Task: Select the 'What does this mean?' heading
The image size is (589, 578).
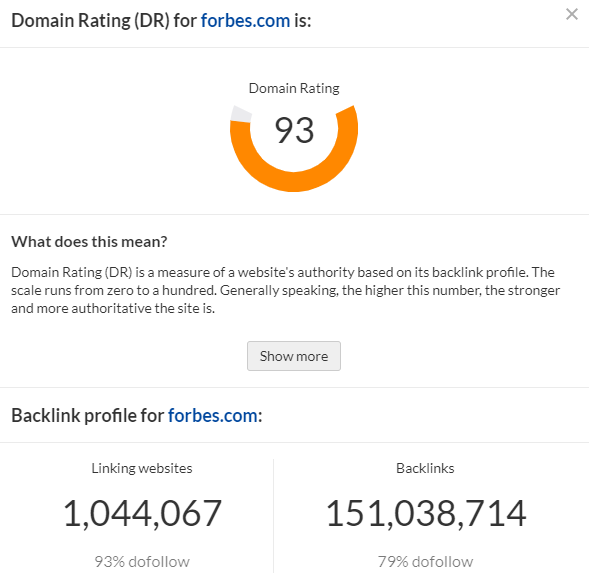Action: [x=89, y=241]
